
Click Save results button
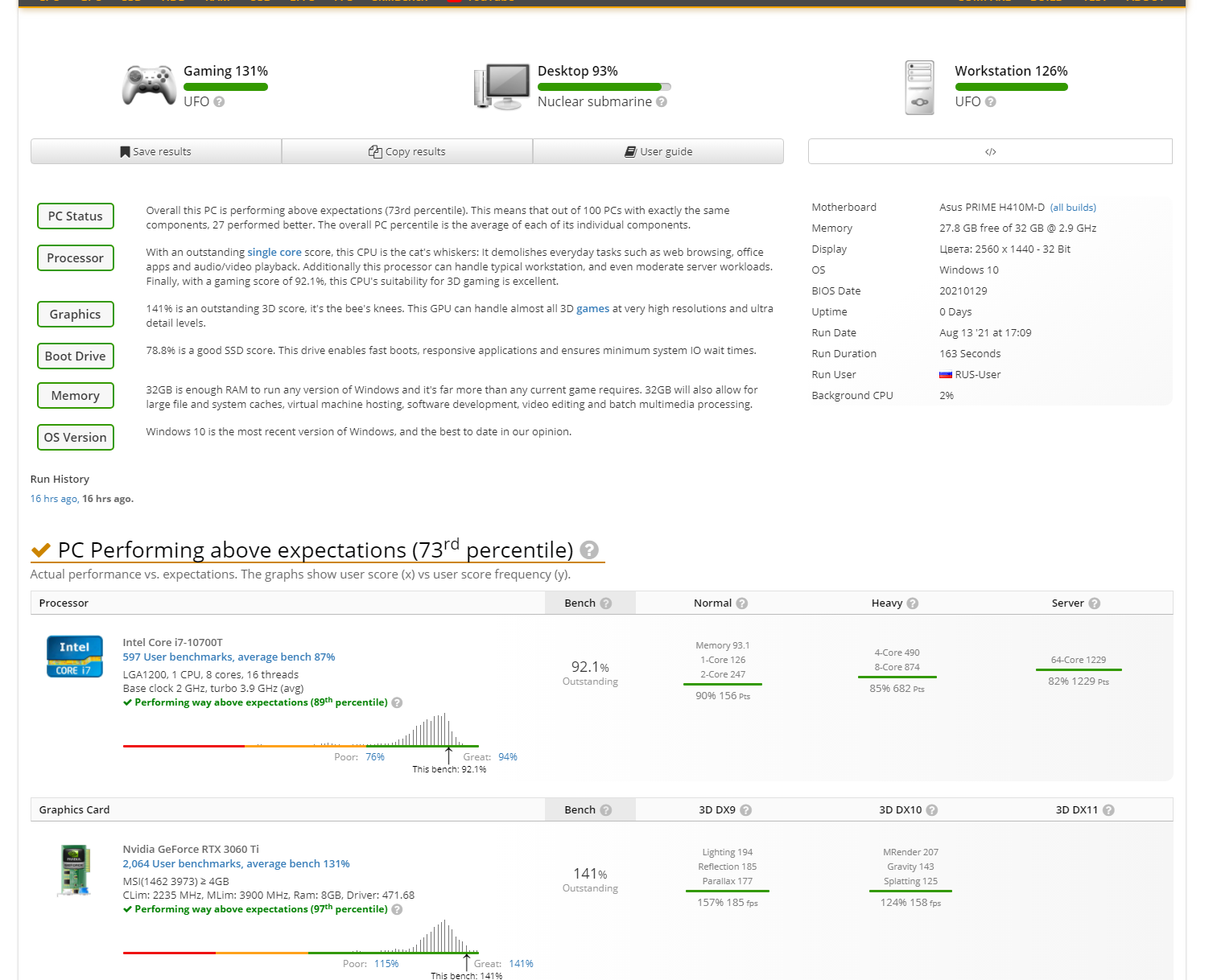pyautogui.click(x=156, y=151)
